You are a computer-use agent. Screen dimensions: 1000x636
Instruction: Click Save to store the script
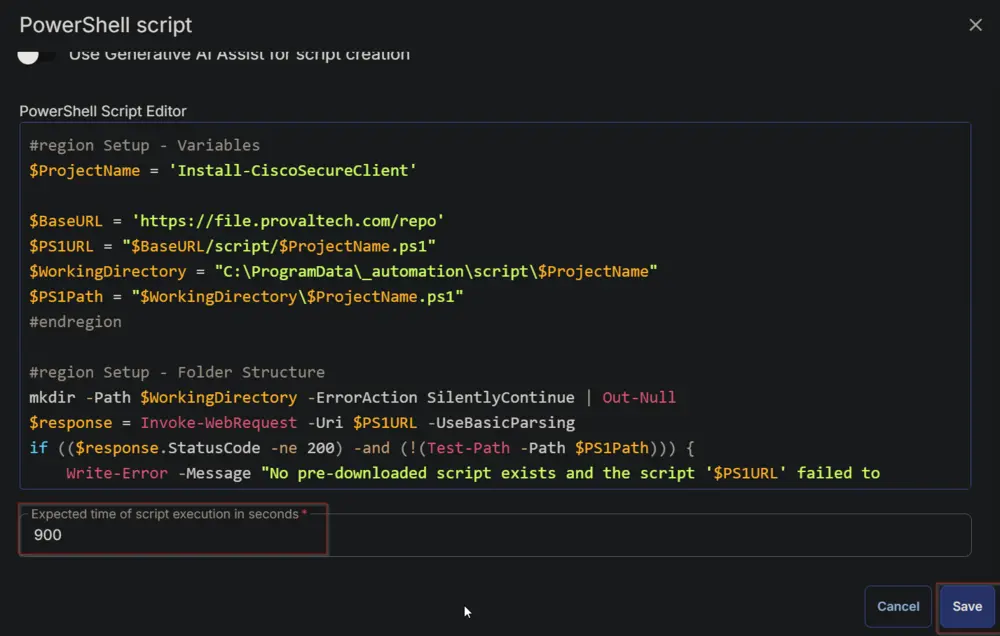tap(967, 606)
